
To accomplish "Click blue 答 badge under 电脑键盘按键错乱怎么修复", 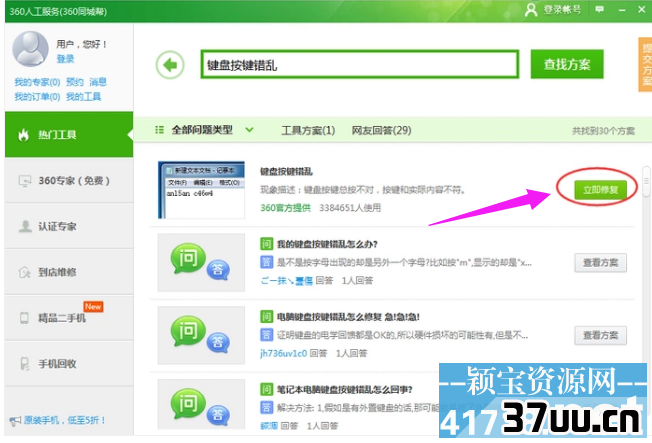I will tap(267, 334).
